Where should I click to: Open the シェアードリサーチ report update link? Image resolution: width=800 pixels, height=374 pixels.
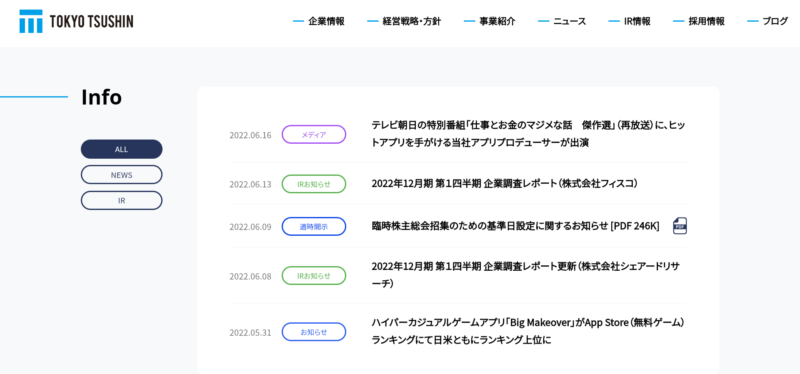click(x=526, y=275)
